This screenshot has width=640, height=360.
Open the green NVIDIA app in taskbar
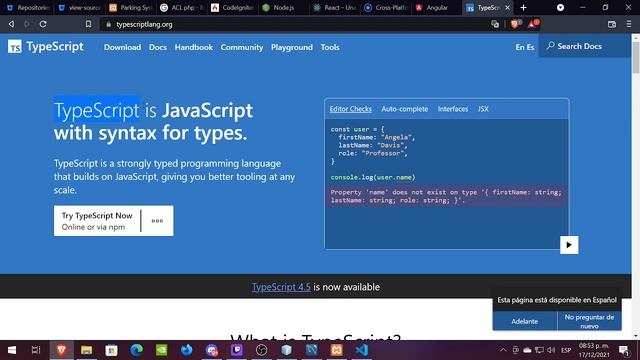[x=162, y=350]
